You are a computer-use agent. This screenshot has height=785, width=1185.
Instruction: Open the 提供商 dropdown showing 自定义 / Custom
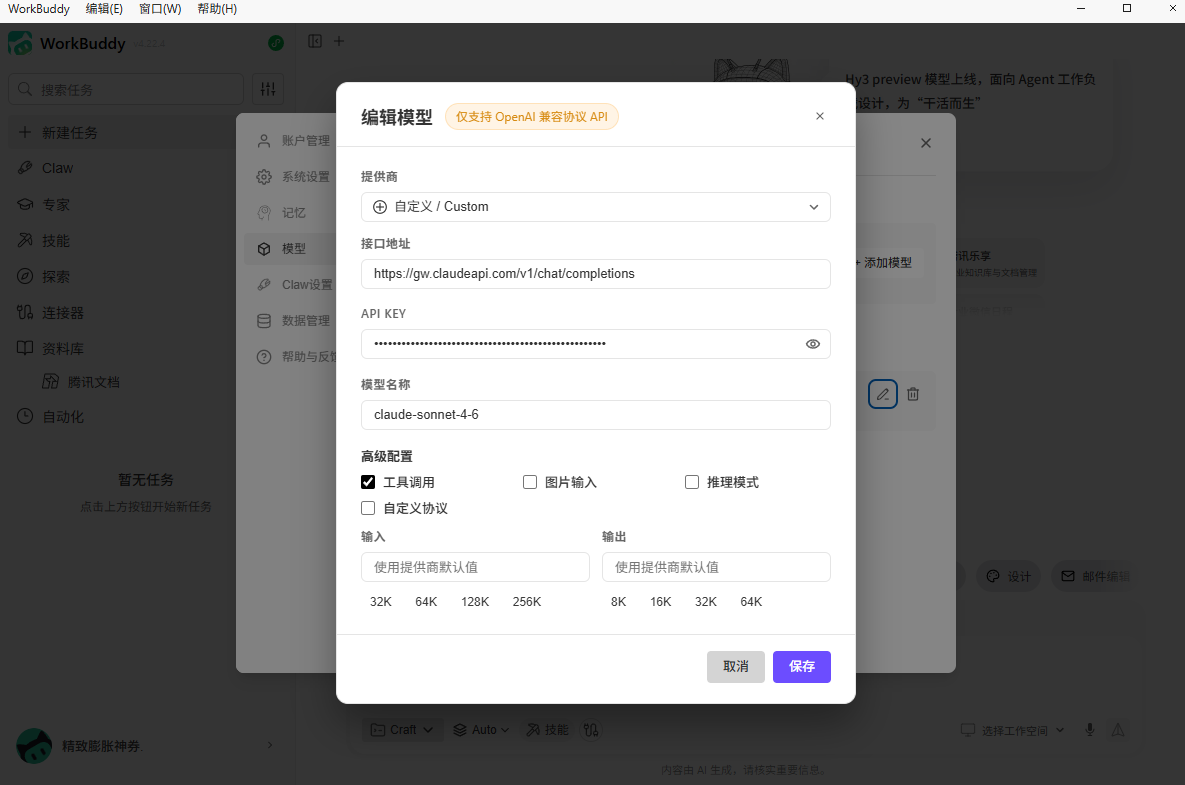click(x=596, y=207)
